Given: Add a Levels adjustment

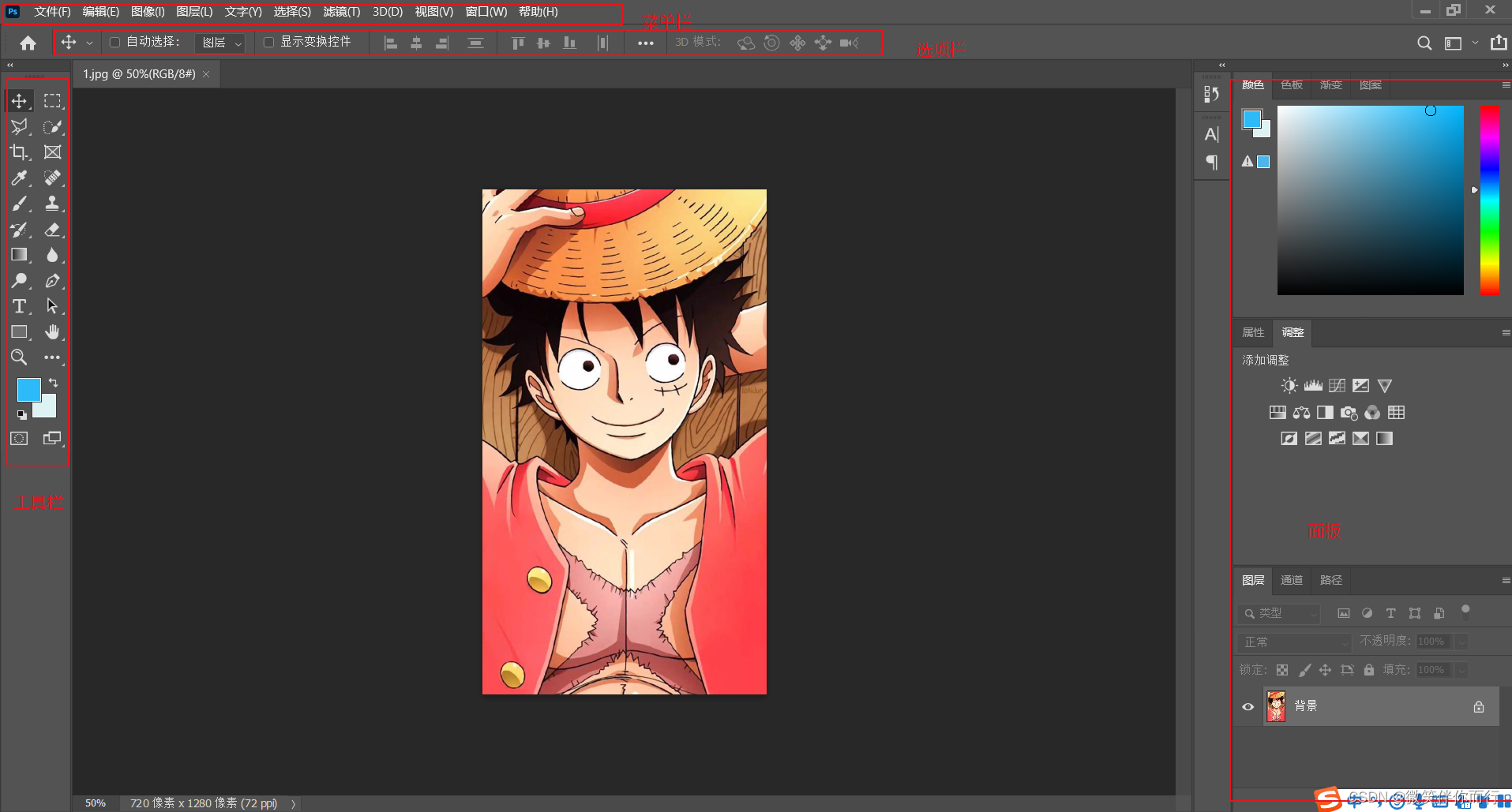Looking at the screenshot, I should (1313, 386).
